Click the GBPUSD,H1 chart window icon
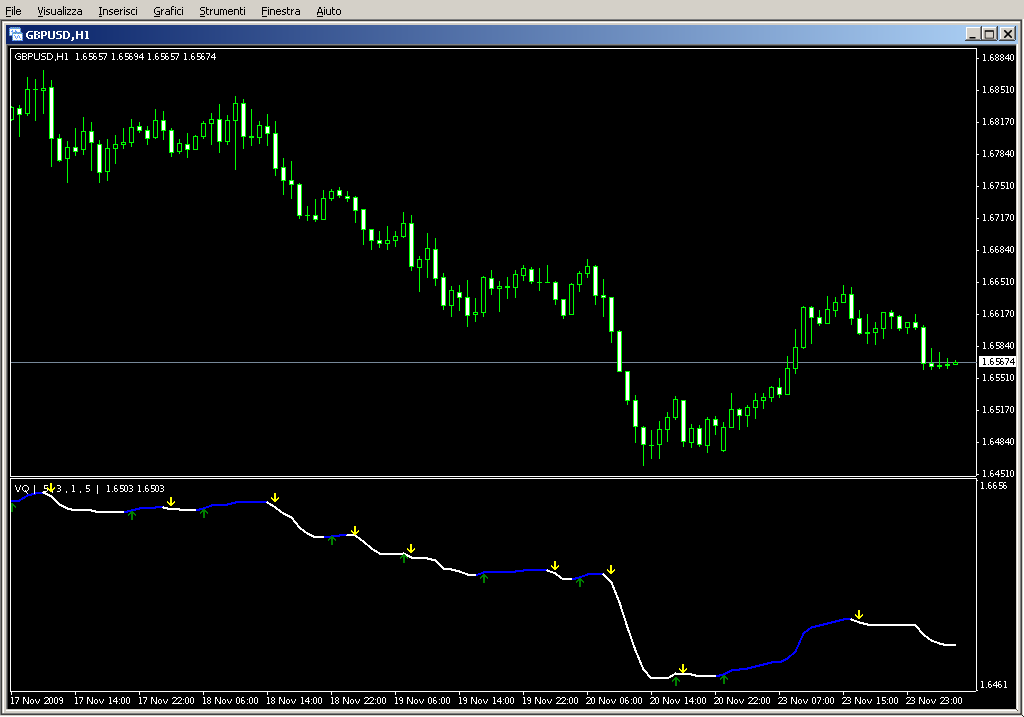 point(16,35)
